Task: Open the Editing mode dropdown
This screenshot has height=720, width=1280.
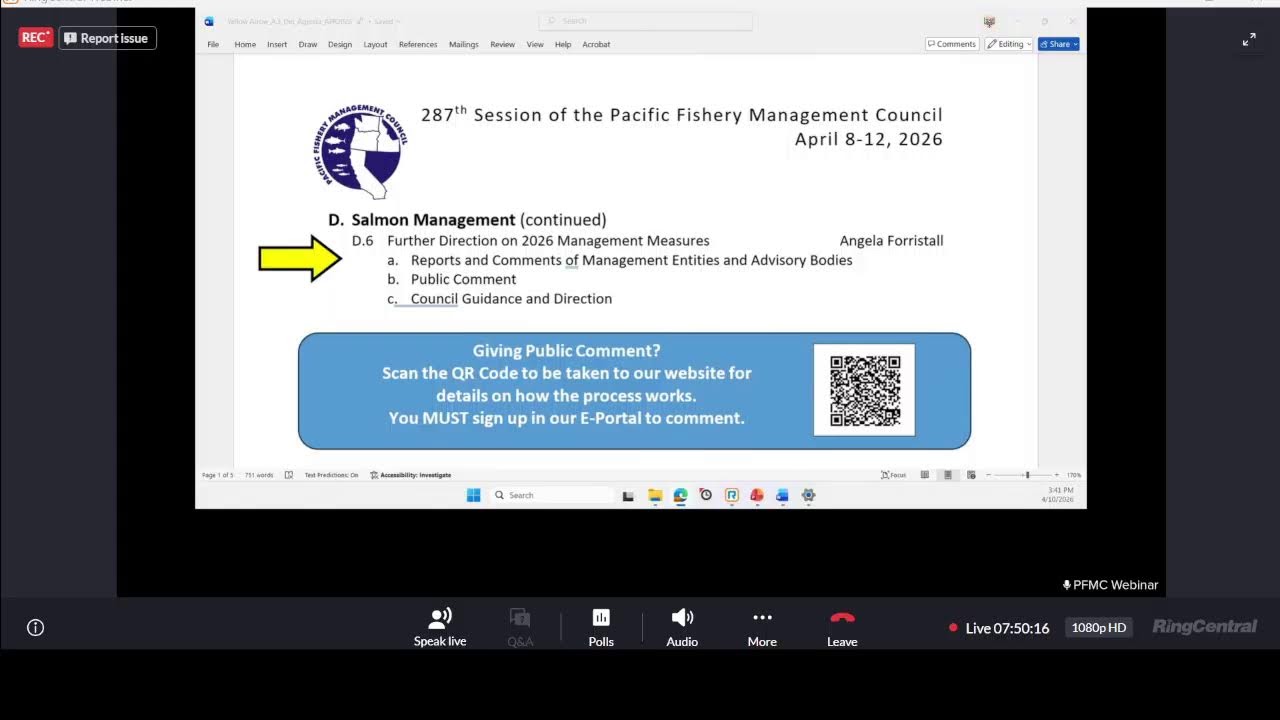Action: click(1009, 44)
